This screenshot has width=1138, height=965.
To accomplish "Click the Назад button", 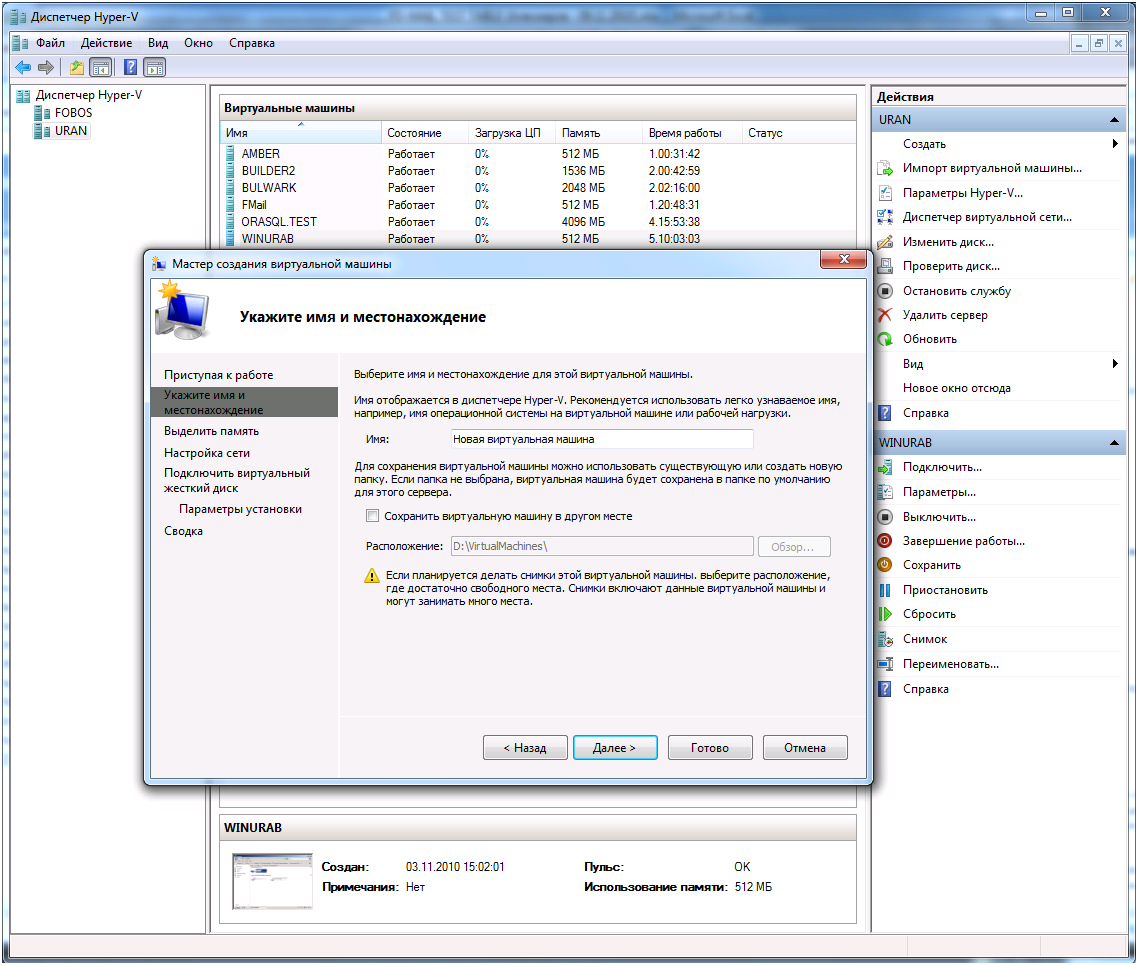I will point(525,747).
